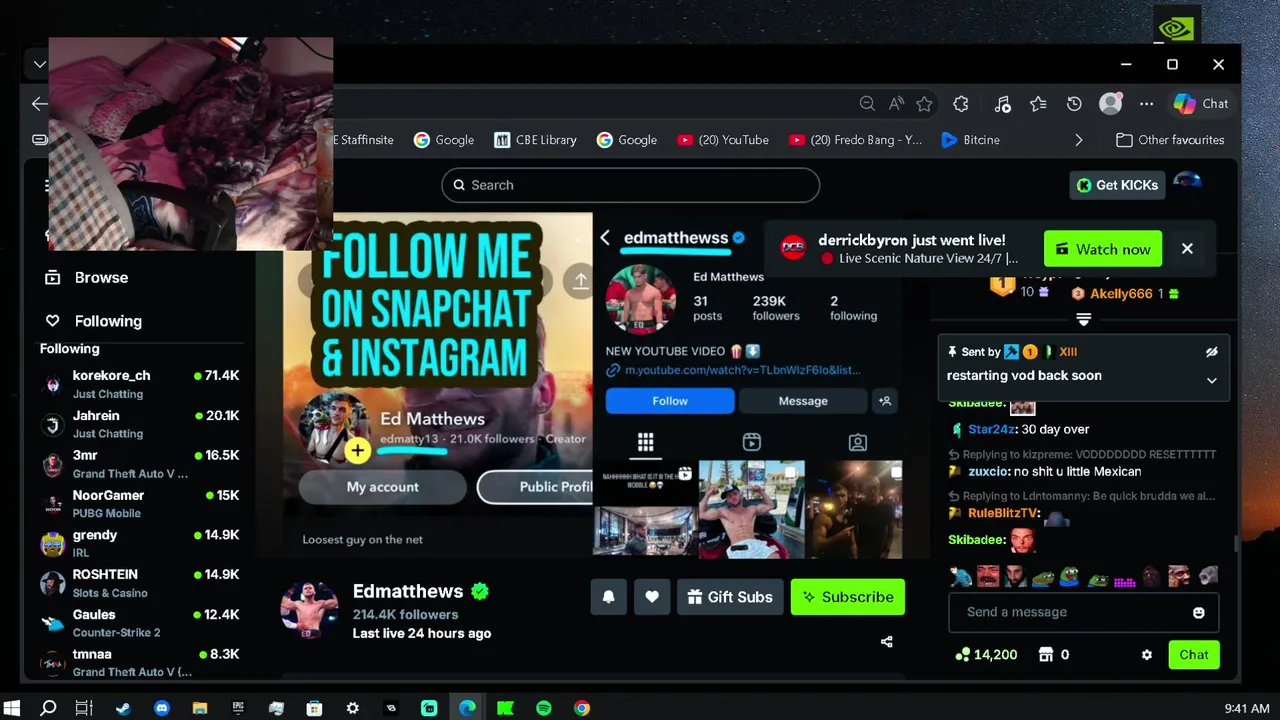This screenshot has width=1280, height=720.
Task: Open the Other favourites folder
Action: [1169, 140]
